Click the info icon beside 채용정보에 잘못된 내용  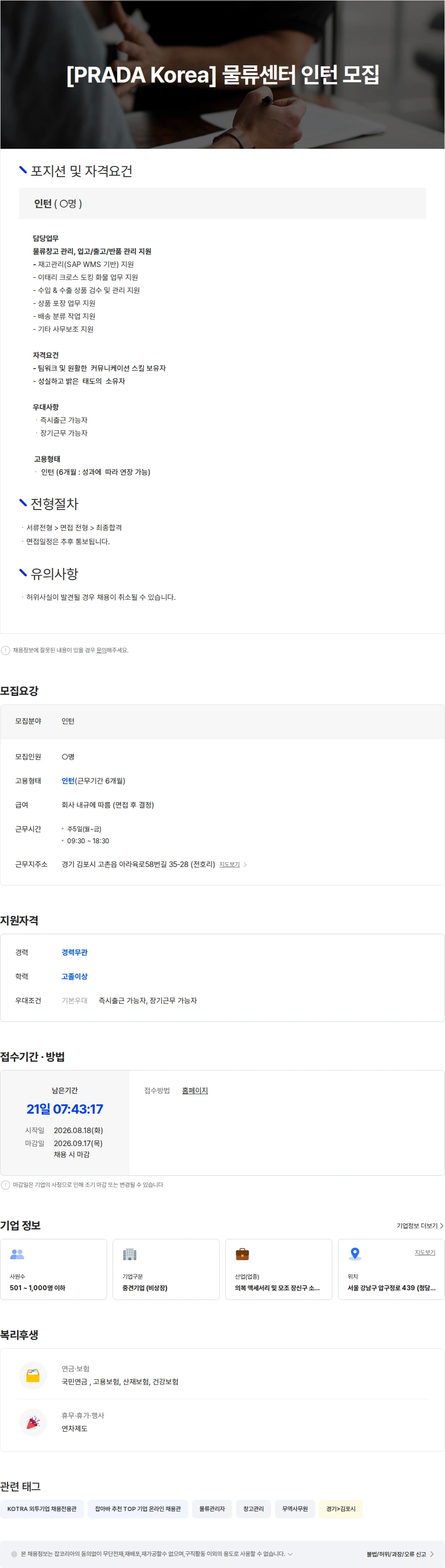6,650
